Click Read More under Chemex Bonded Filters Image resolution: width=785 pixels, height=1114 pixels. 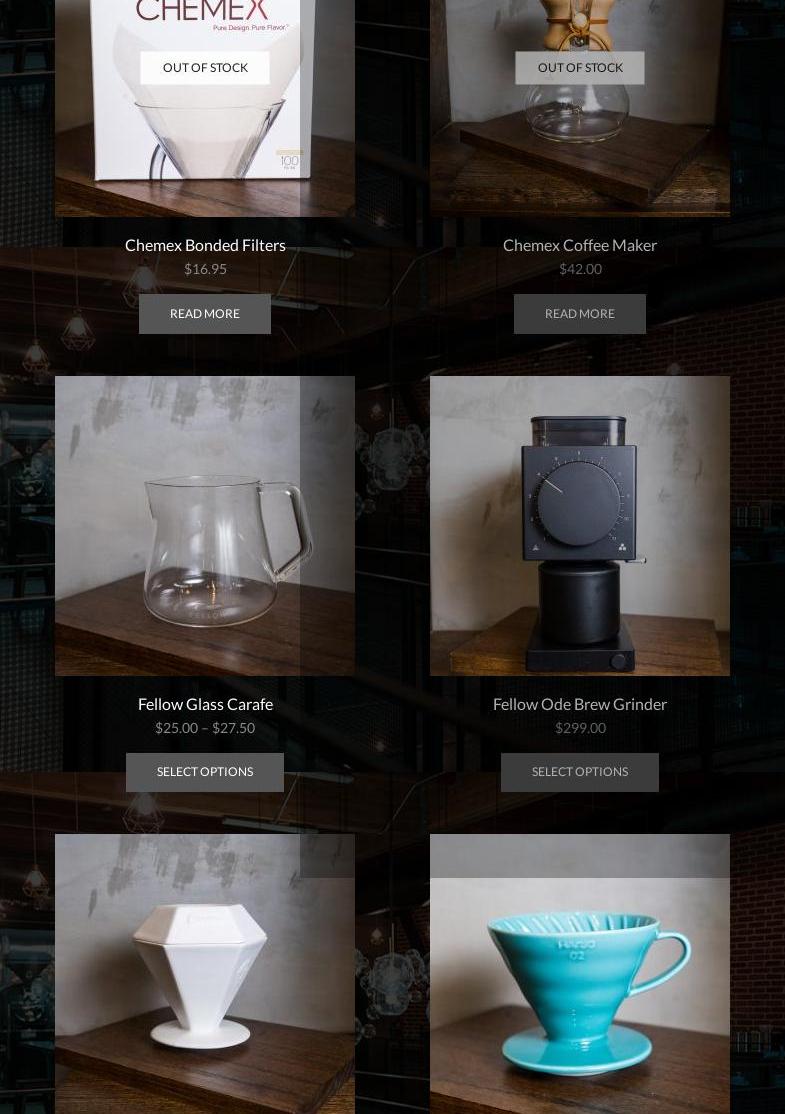pos(205,313)
